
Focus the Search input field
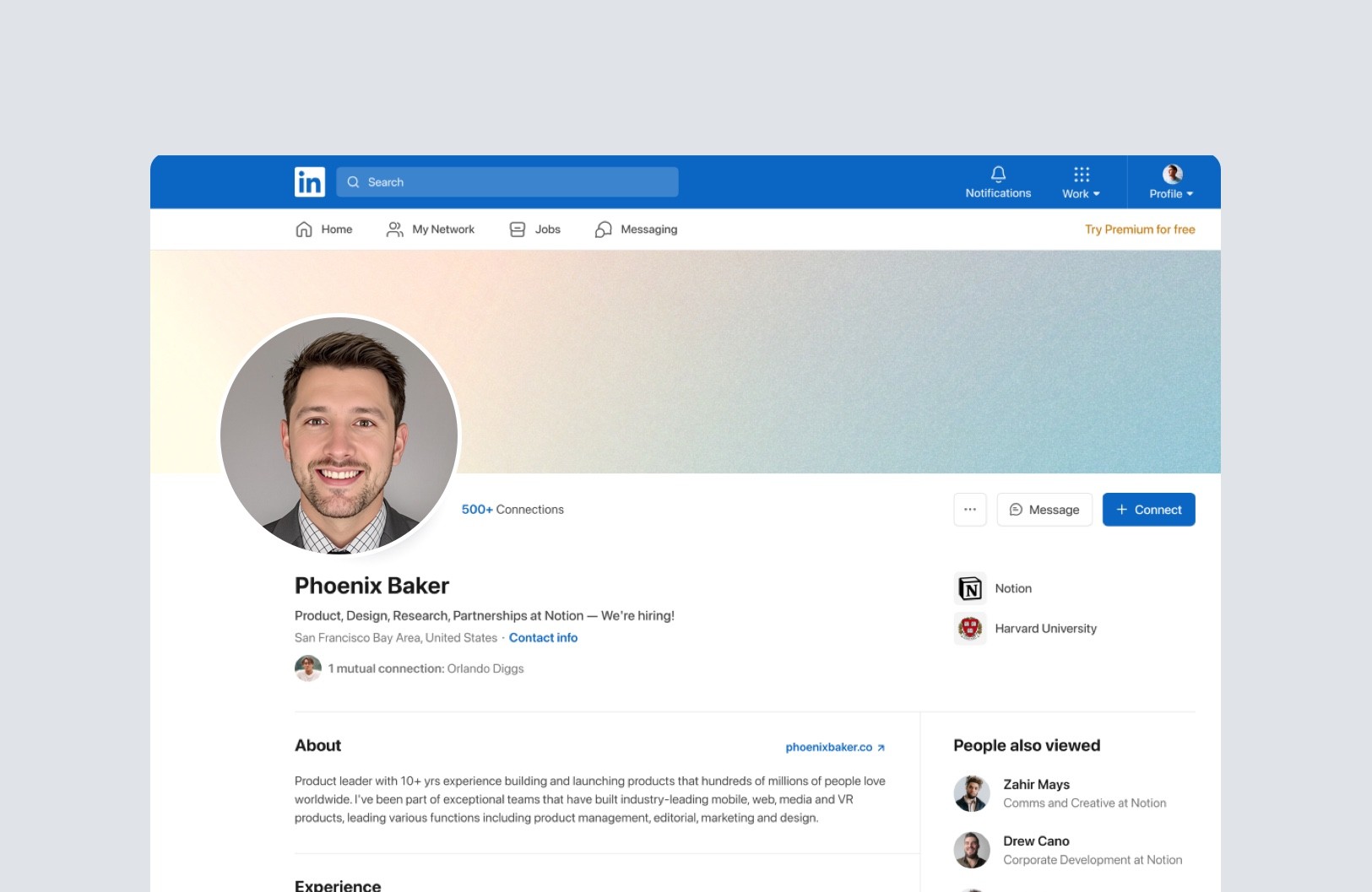click(507, 181)
